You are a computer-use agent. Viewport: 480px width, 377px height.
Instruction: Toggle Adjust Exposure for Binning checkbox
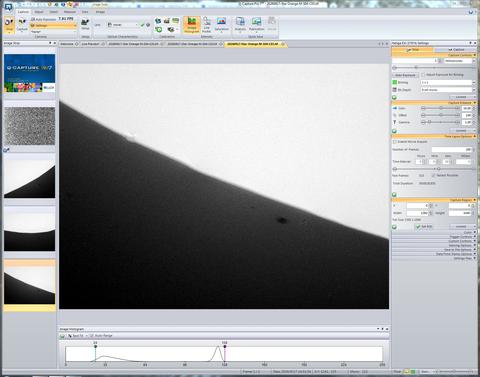point(423,75)
